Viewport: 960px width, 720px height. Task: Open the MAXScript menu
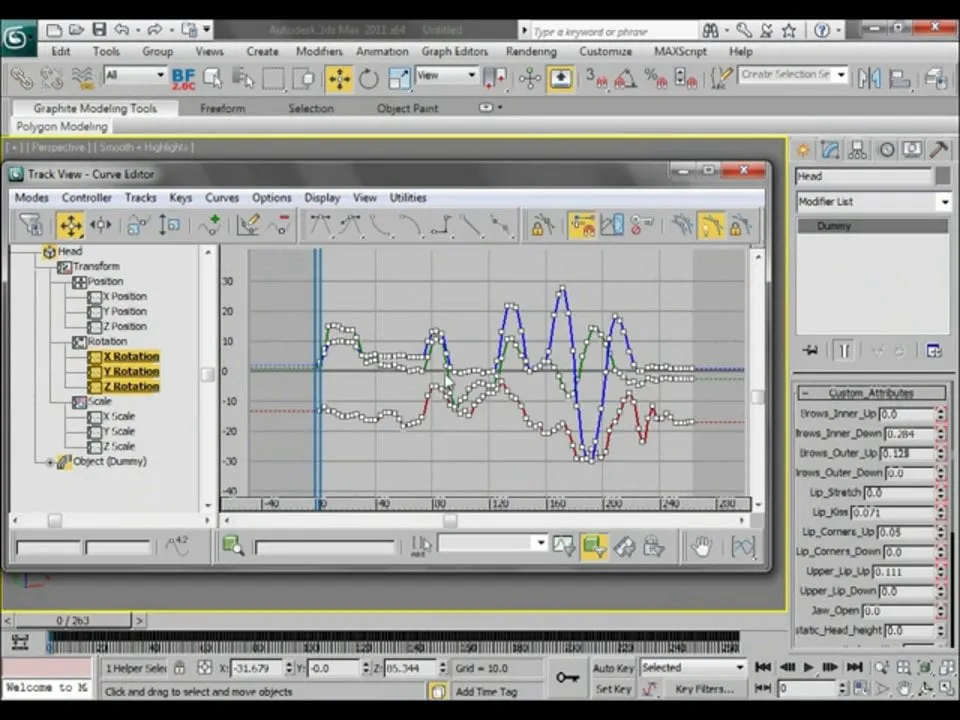680,51
